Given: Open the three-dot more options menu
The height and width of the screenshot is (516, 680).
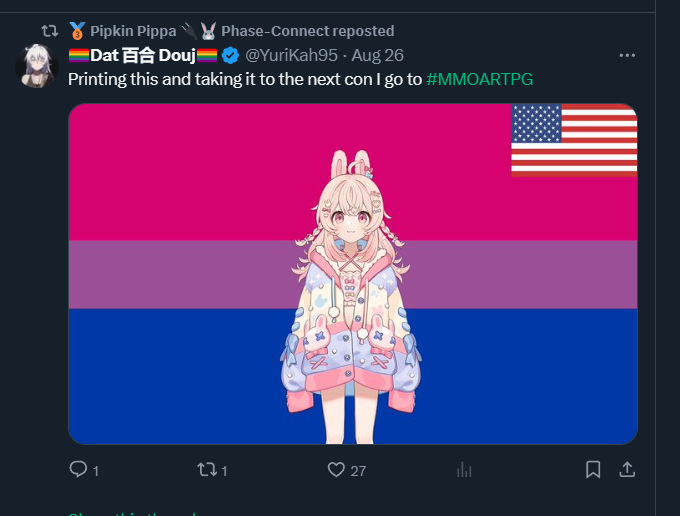Looking at the screenshot, I should [627, 56].
